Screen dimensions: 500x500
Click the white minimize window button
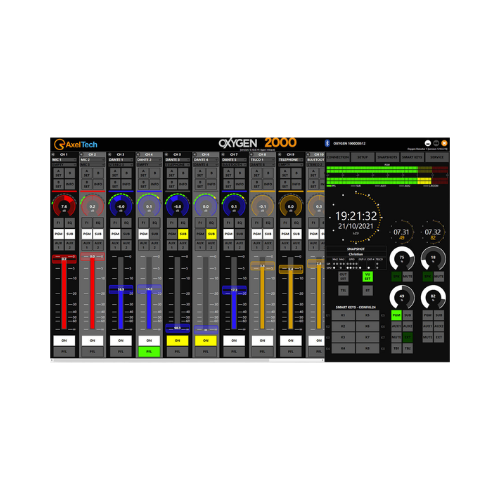point(428,143)
